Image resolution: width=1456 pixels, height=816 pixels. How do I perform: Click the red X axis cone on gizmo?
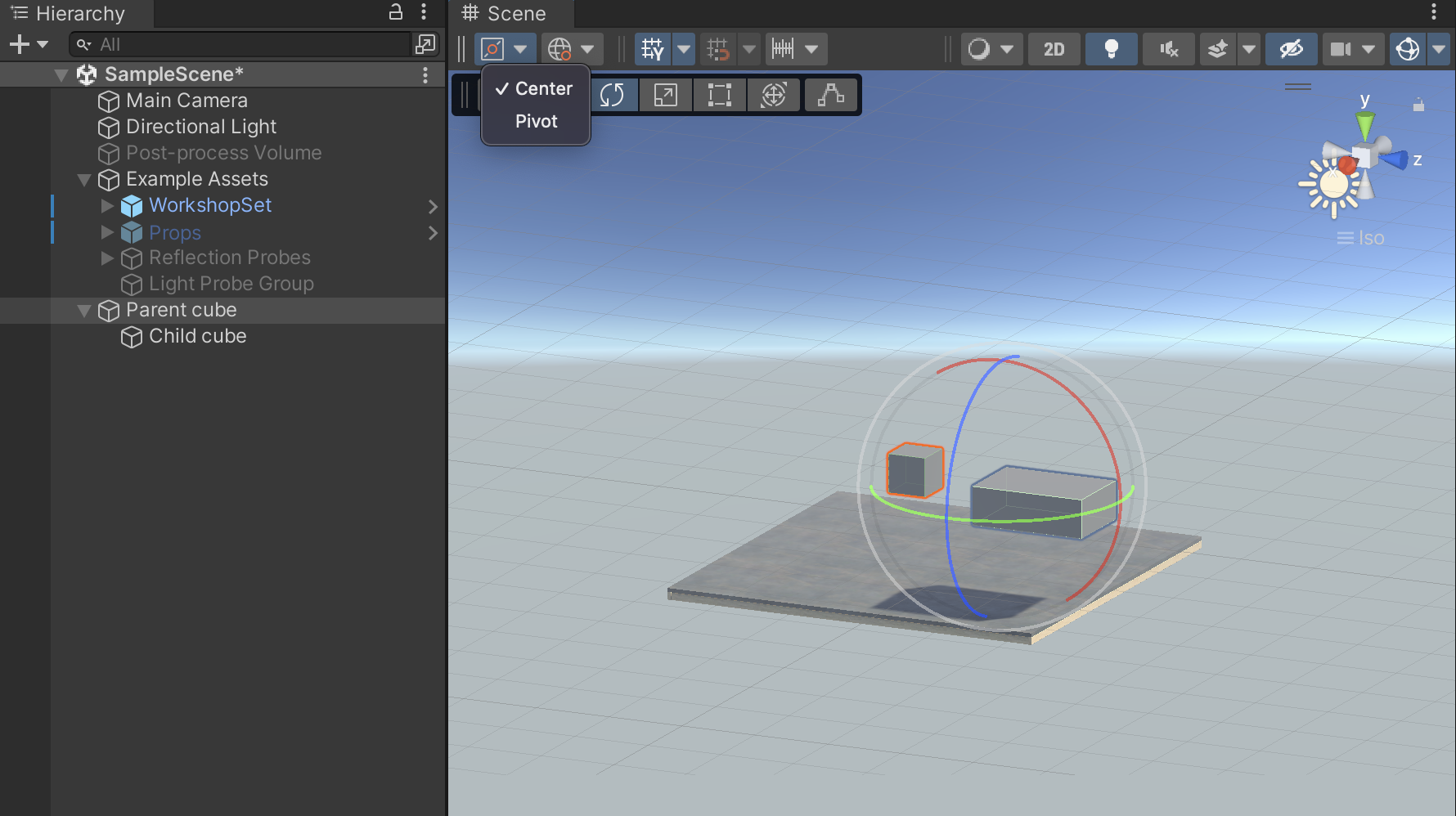(x=1347, y=166)
